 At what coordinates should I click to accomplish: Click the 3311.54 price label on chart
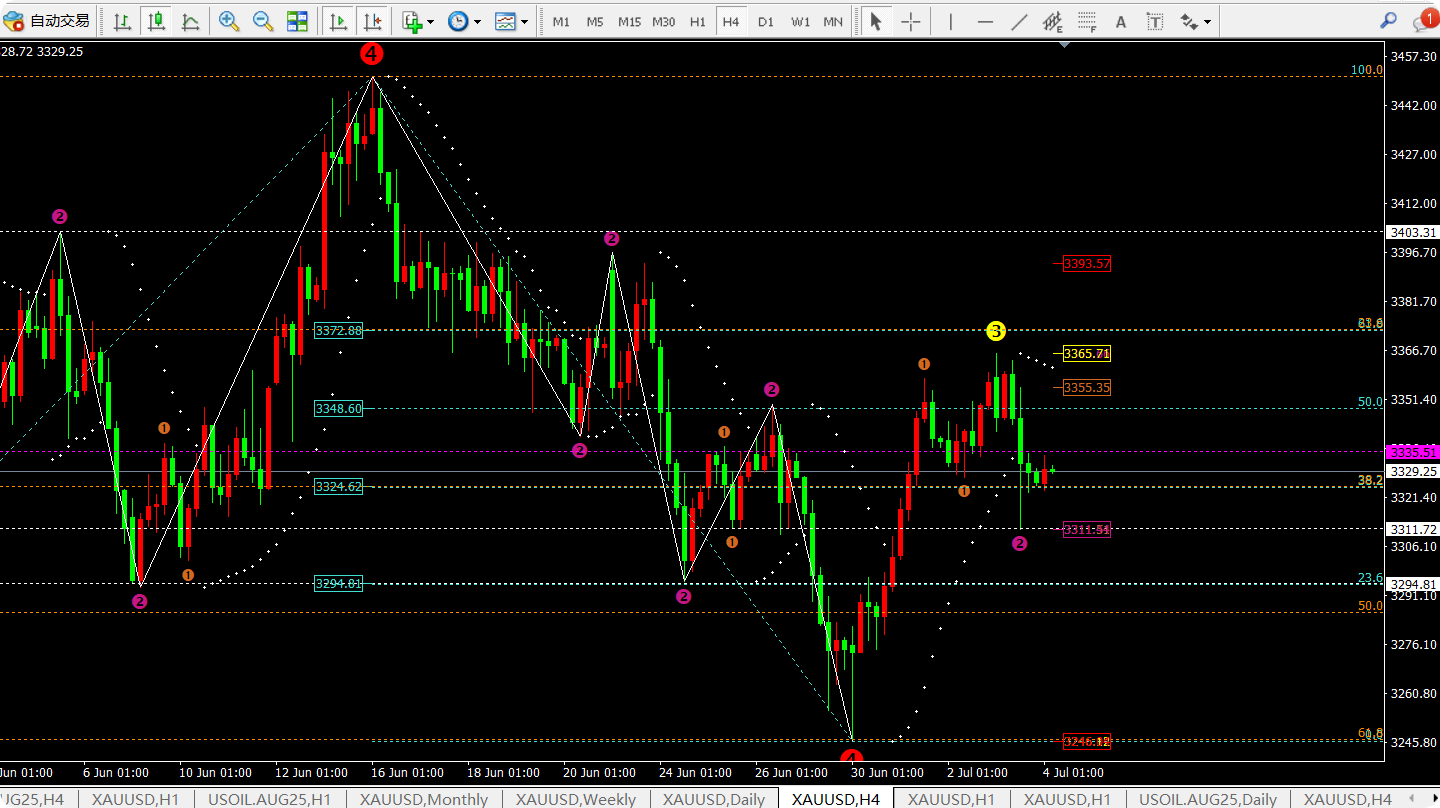1087,529
